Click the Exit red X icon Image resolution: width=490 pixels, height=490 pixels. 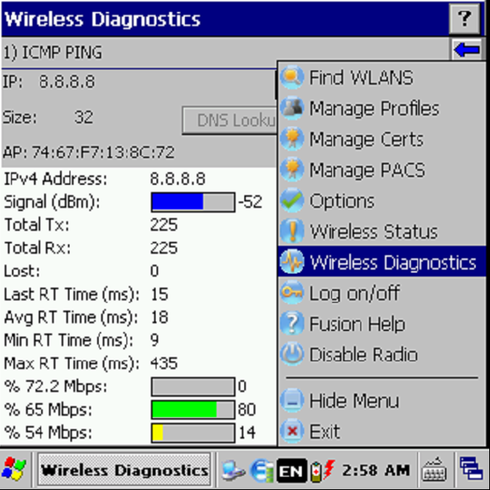292,431
